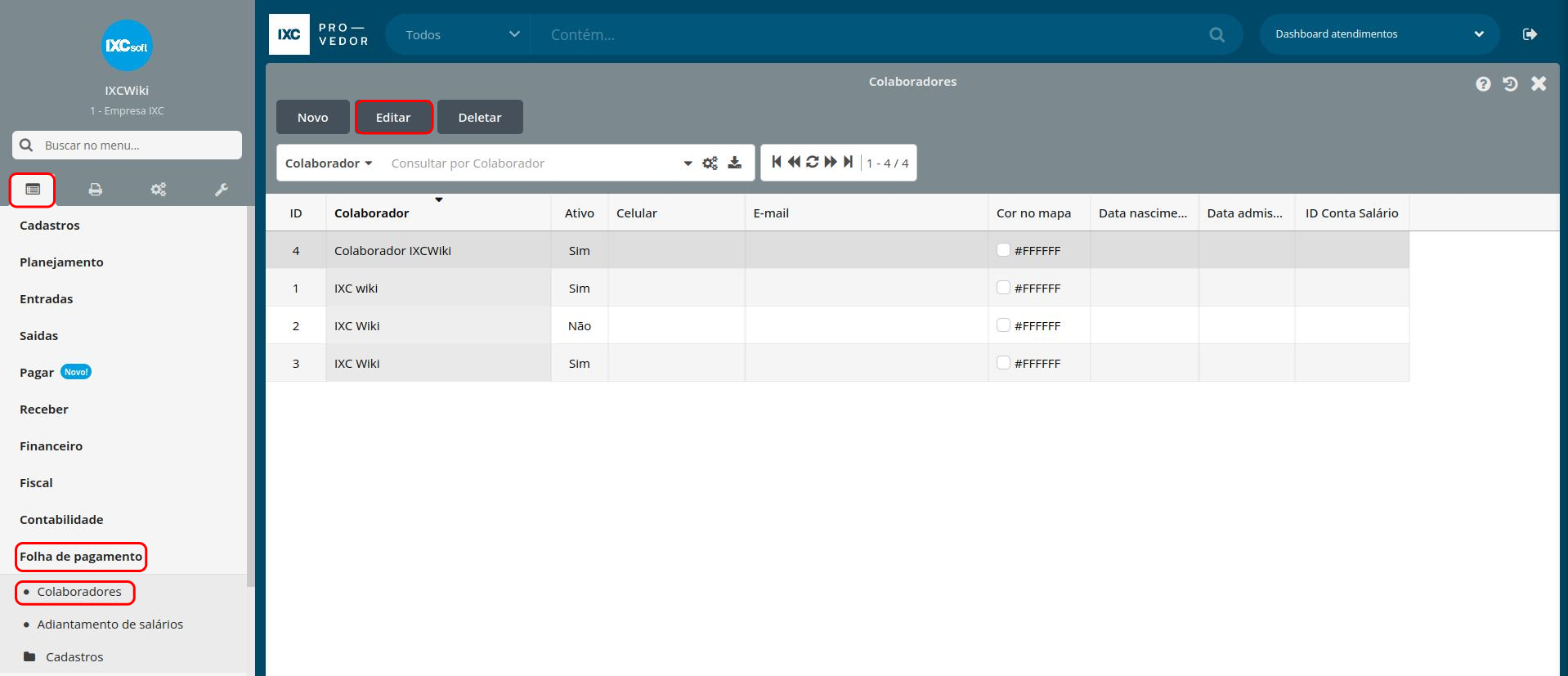Image resolution: width=1568 pixels, height=676 pixels.
Task: Open the Fiscal menu
Action: click(x=36, y=483)
